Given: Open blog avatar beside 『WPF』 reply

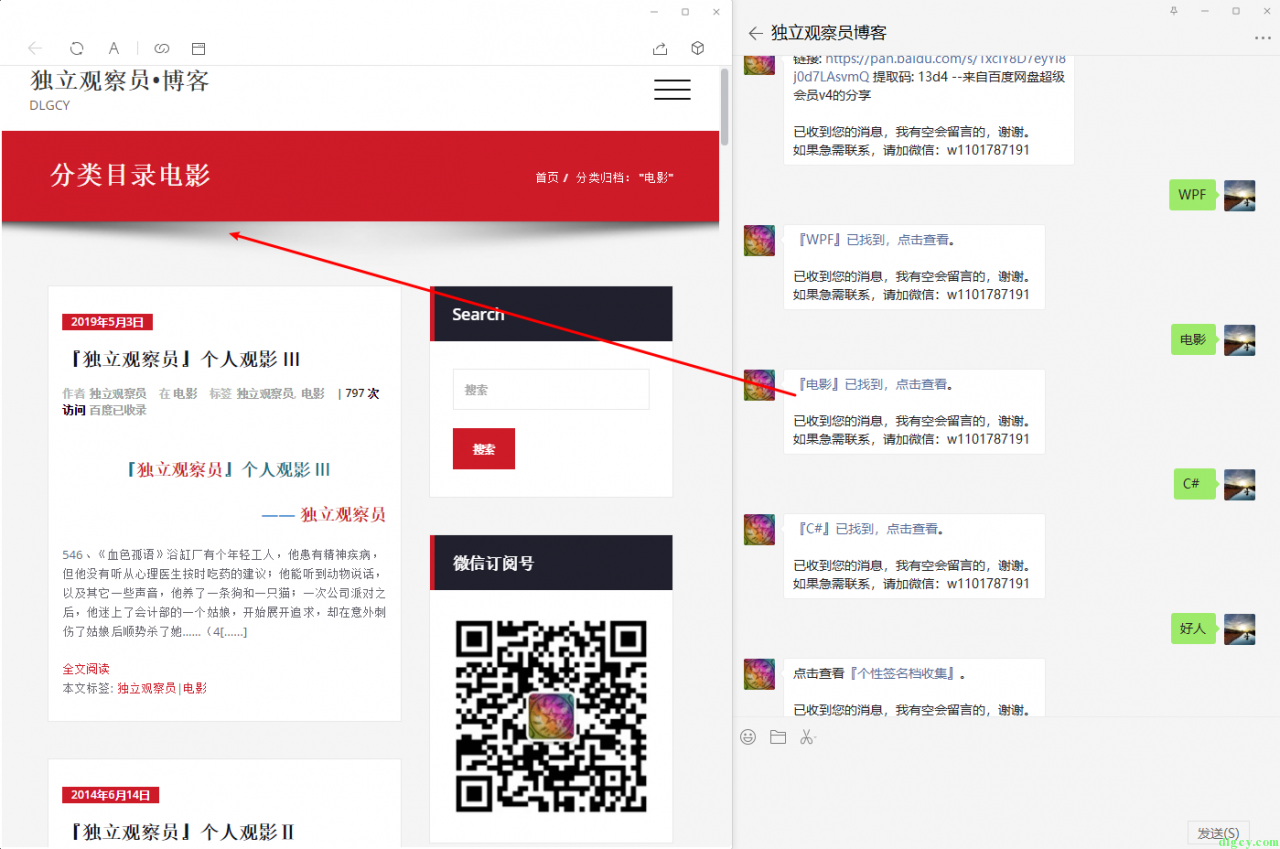Looking at the screenshot, I should (x=759, y=240).
